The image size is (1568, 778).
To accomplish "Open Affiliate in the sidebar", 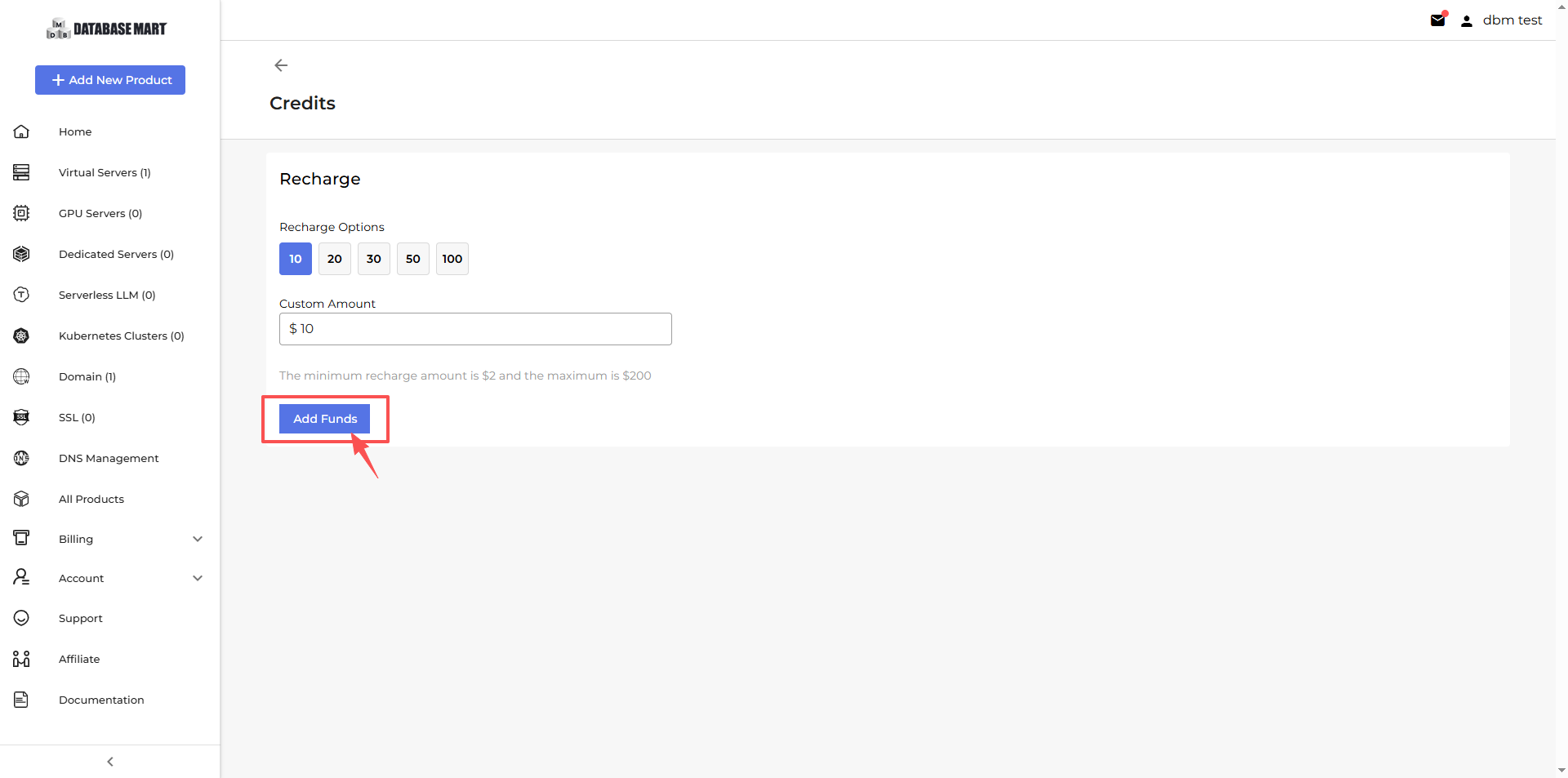I will coord(79,659).
